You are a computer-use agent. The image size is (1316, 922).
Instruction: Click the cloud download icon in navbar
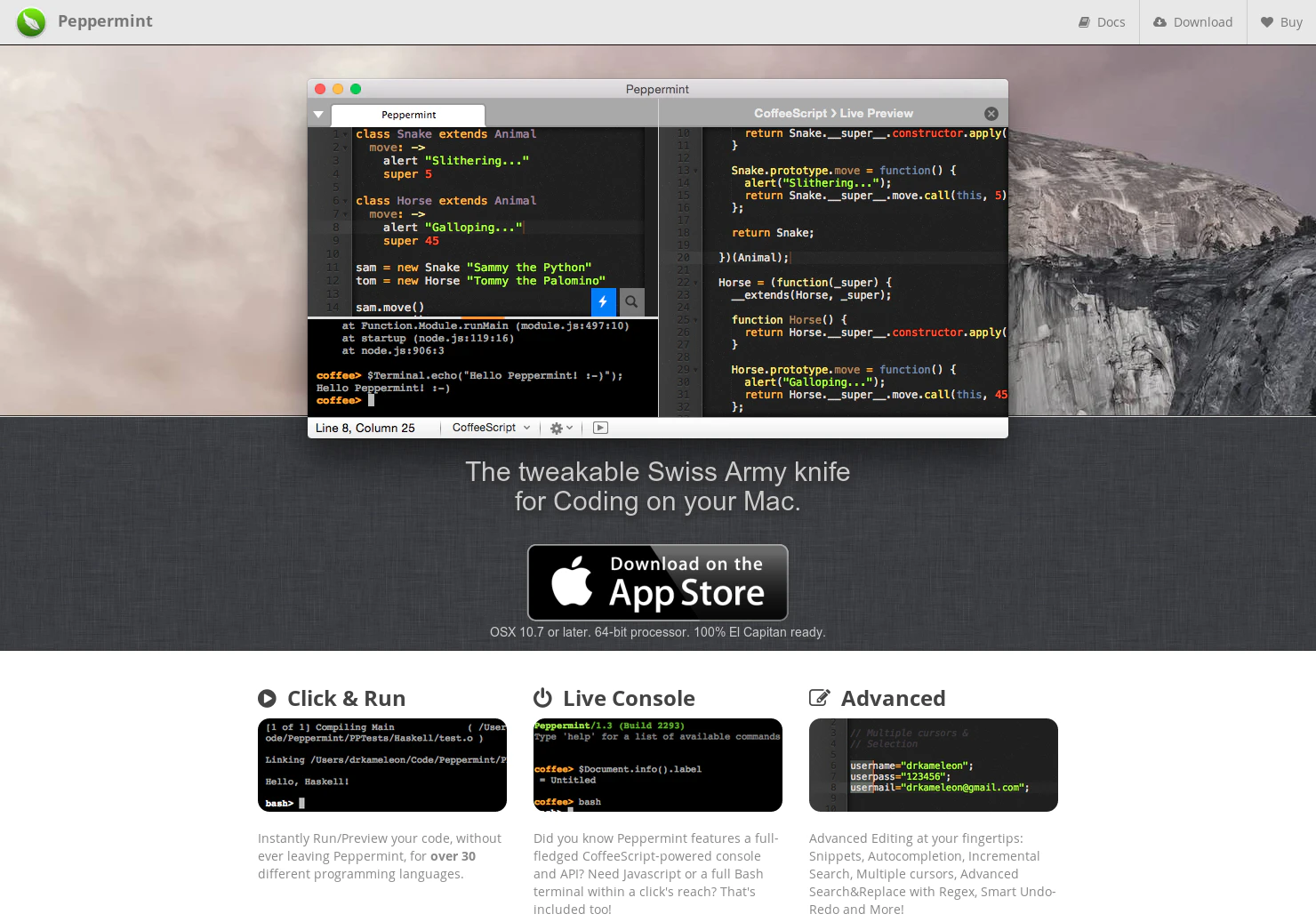click(x=1160, y=22)
